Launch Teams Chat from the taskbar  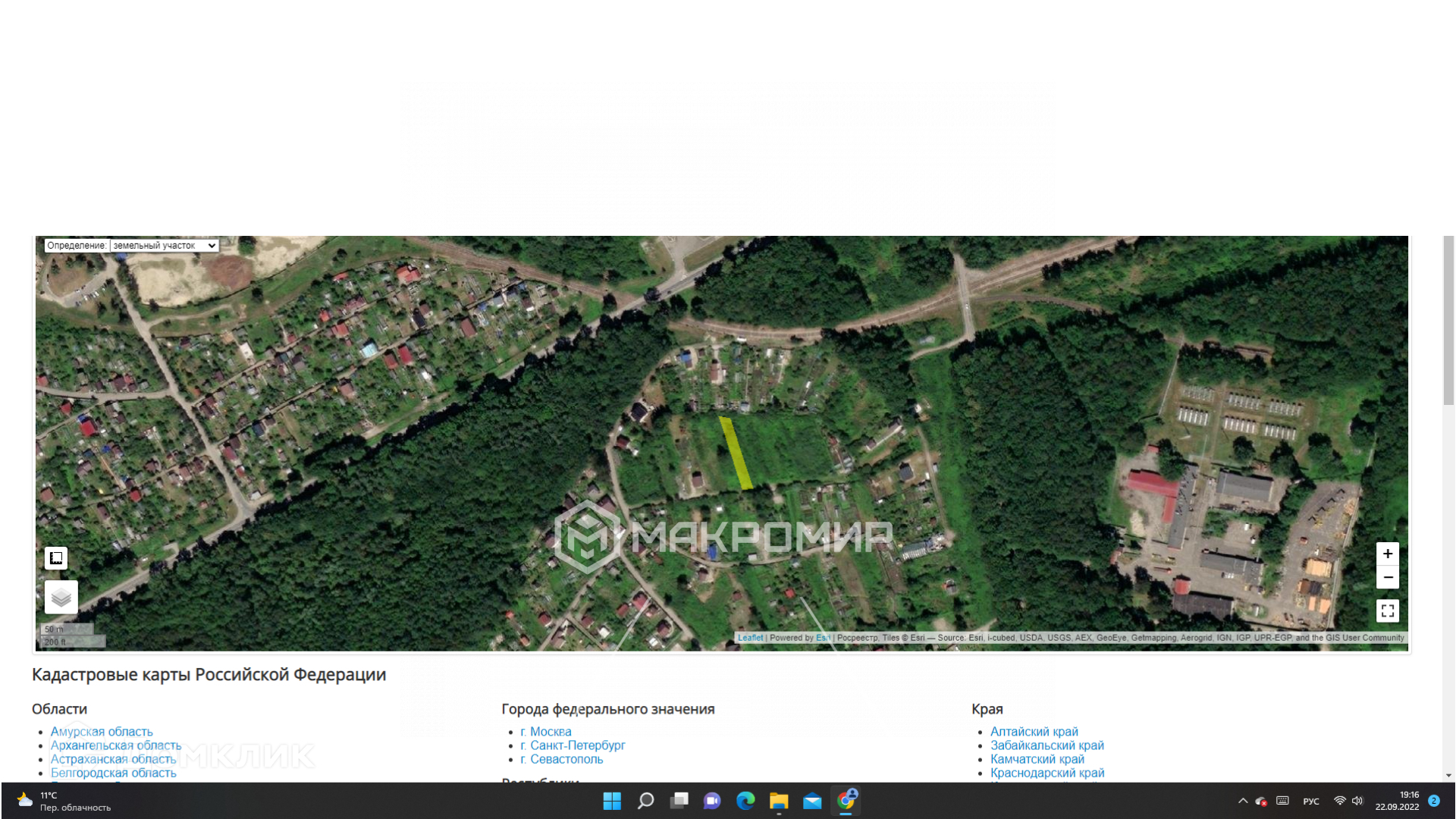712,801
